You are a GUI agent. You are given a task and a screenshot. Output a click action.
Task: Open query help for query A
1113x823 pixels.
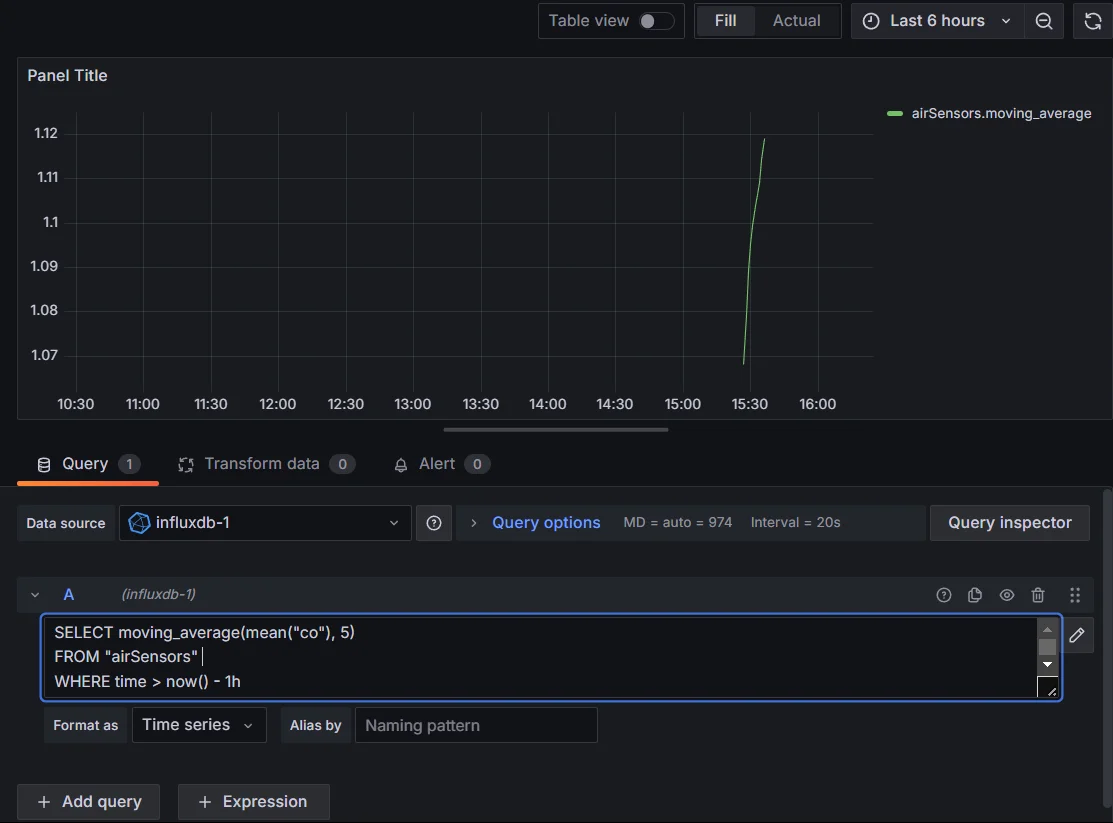(x=943, y=595)
